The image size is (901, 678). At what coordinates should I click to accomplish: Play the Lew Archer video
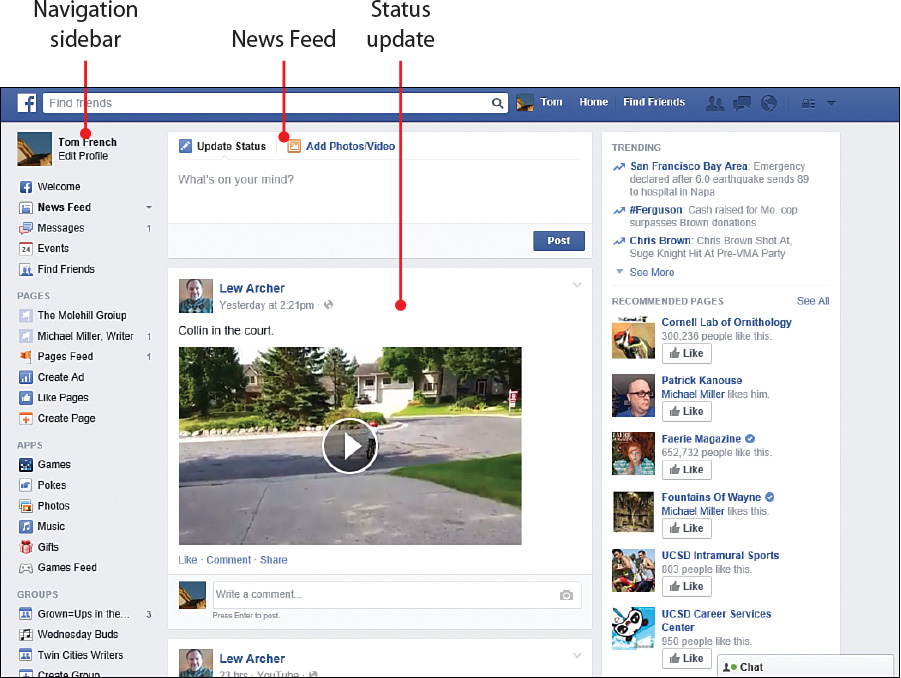pos(349,446)
